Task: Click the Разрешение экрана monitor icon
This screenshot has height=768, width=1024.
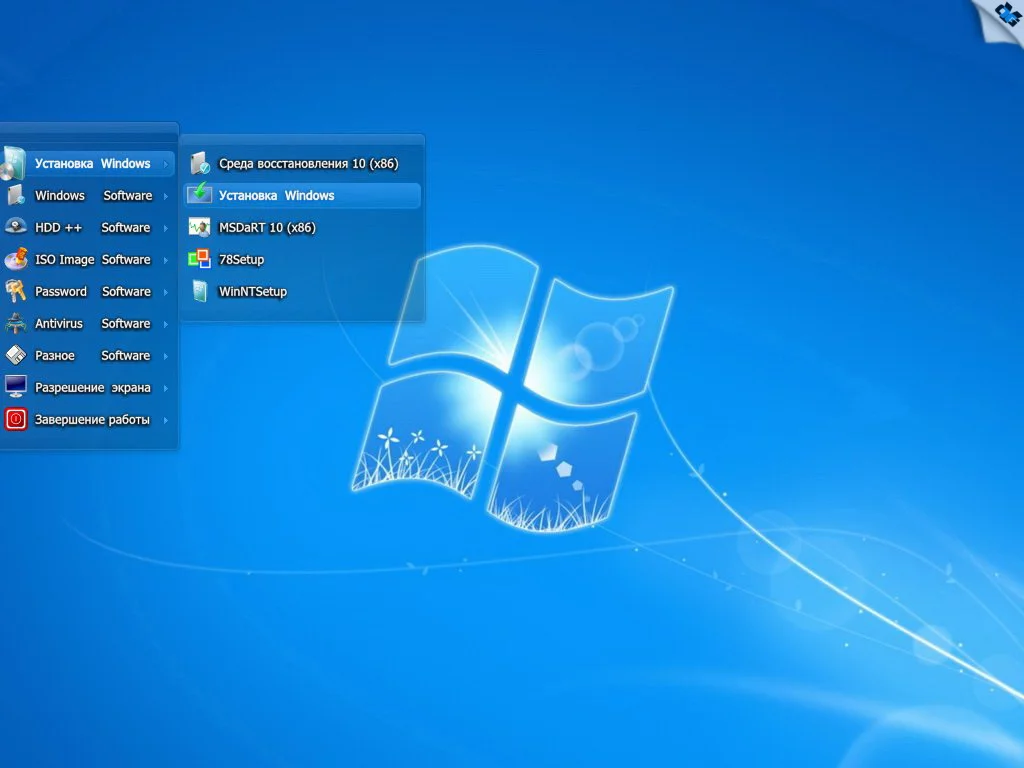Action: coord(16,387)
